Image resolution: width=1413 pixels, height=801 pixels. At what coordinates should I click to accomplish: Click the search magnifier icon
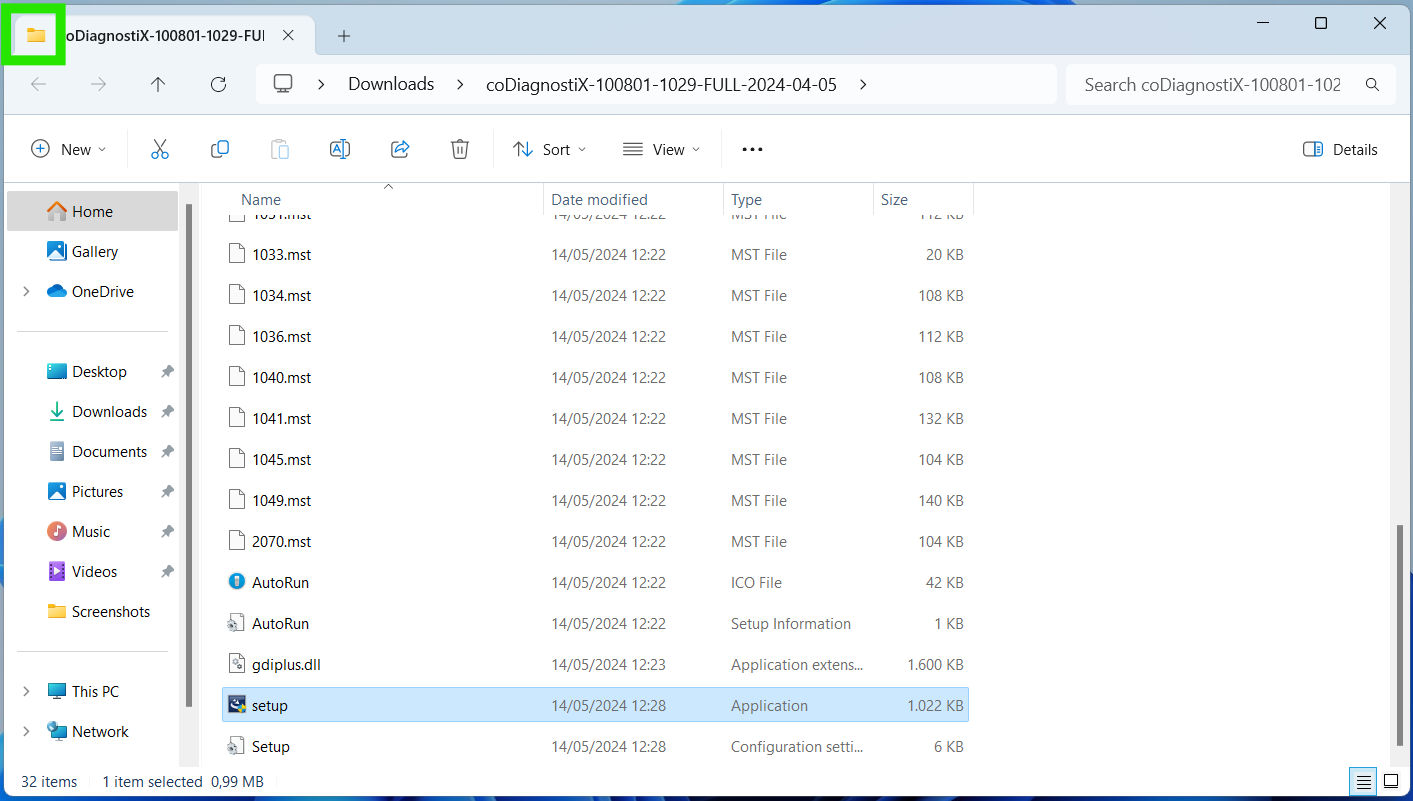(x=1373, y=85)
